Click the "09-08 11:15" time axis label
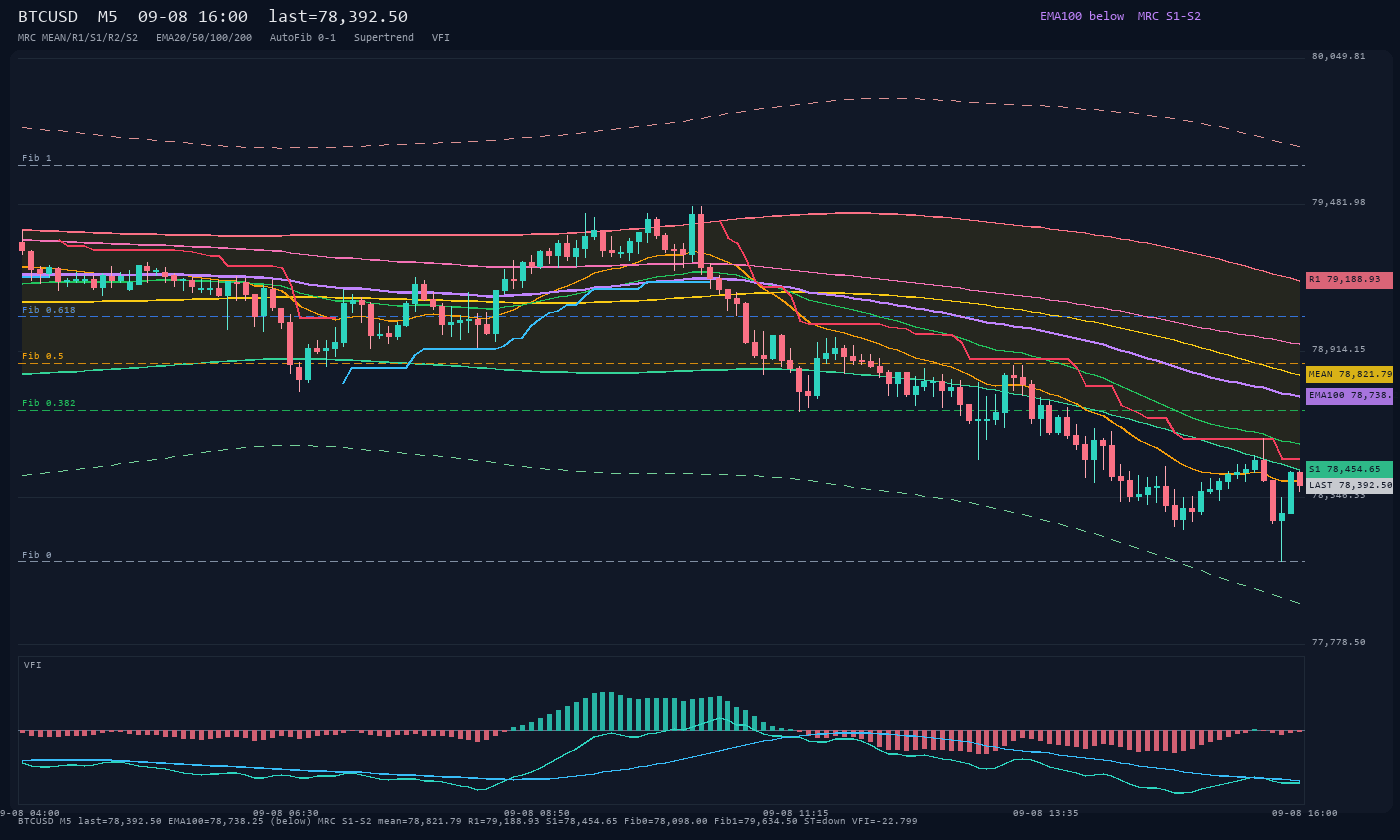Viewport: 1400px width, 840px height. (x=795, y=813)
